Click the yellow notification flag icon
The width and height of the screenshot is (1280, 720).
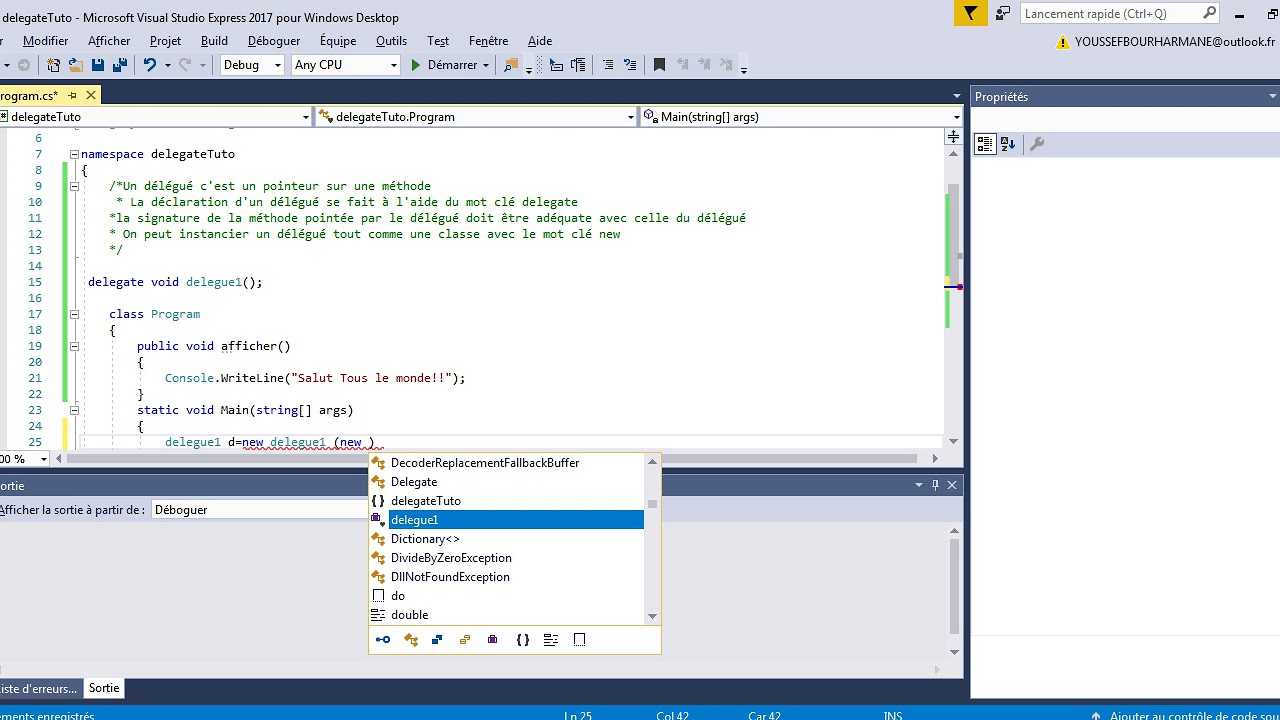point(970,13)
